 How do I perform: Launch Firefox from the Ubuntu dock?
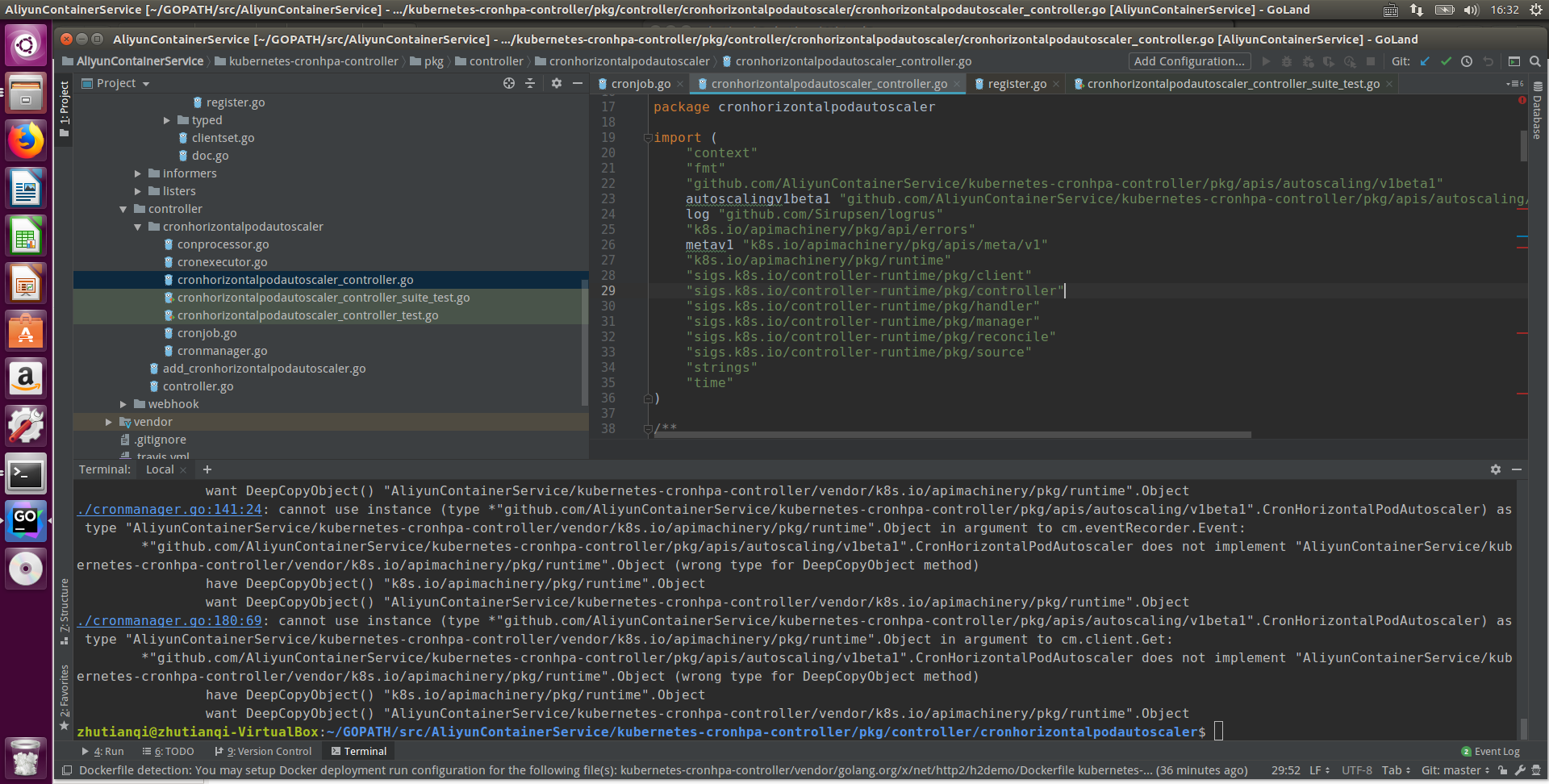pos(27,140)
